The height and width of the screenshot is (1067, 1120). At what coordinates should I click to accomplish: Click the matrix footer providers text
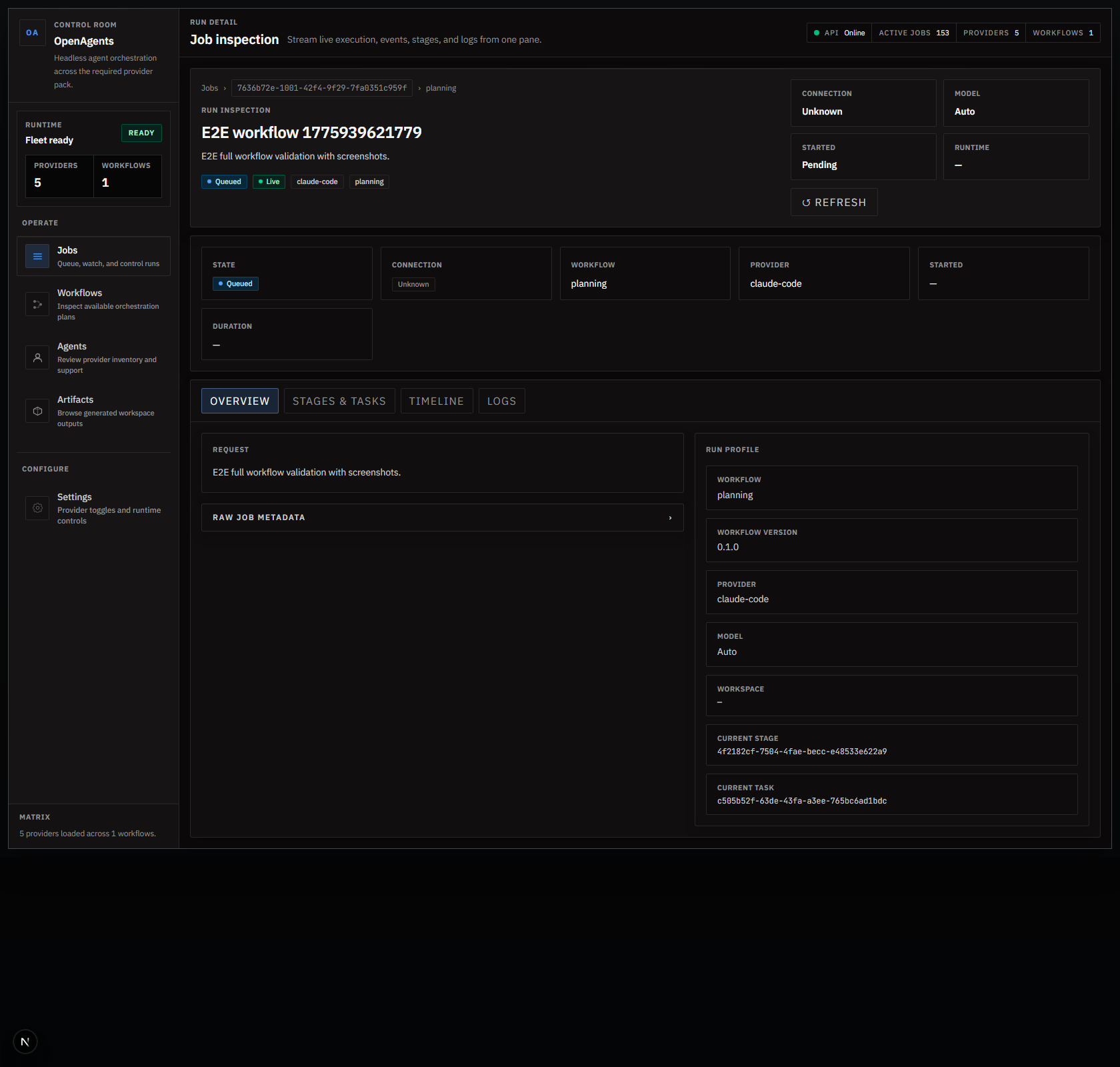click(87, 834)
